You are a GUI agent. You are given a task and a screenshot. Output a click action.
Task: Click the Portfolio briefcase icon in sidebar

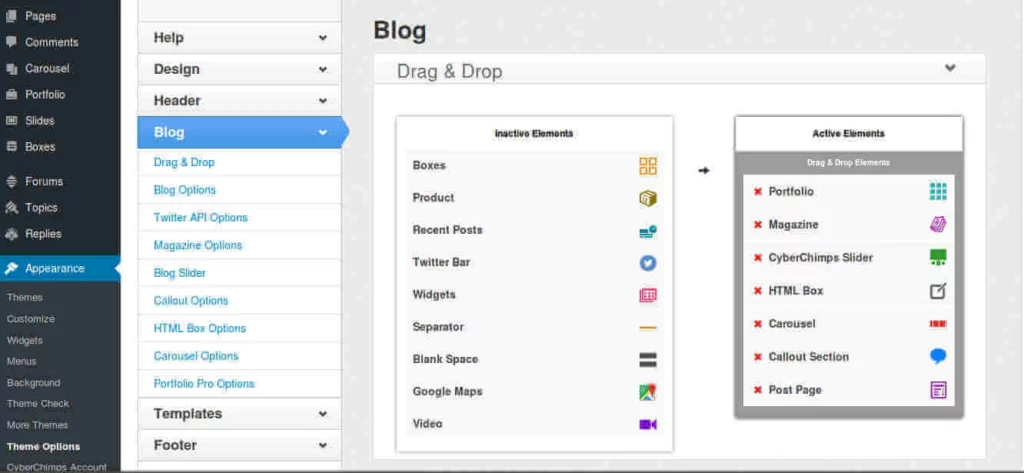(11, 94)
